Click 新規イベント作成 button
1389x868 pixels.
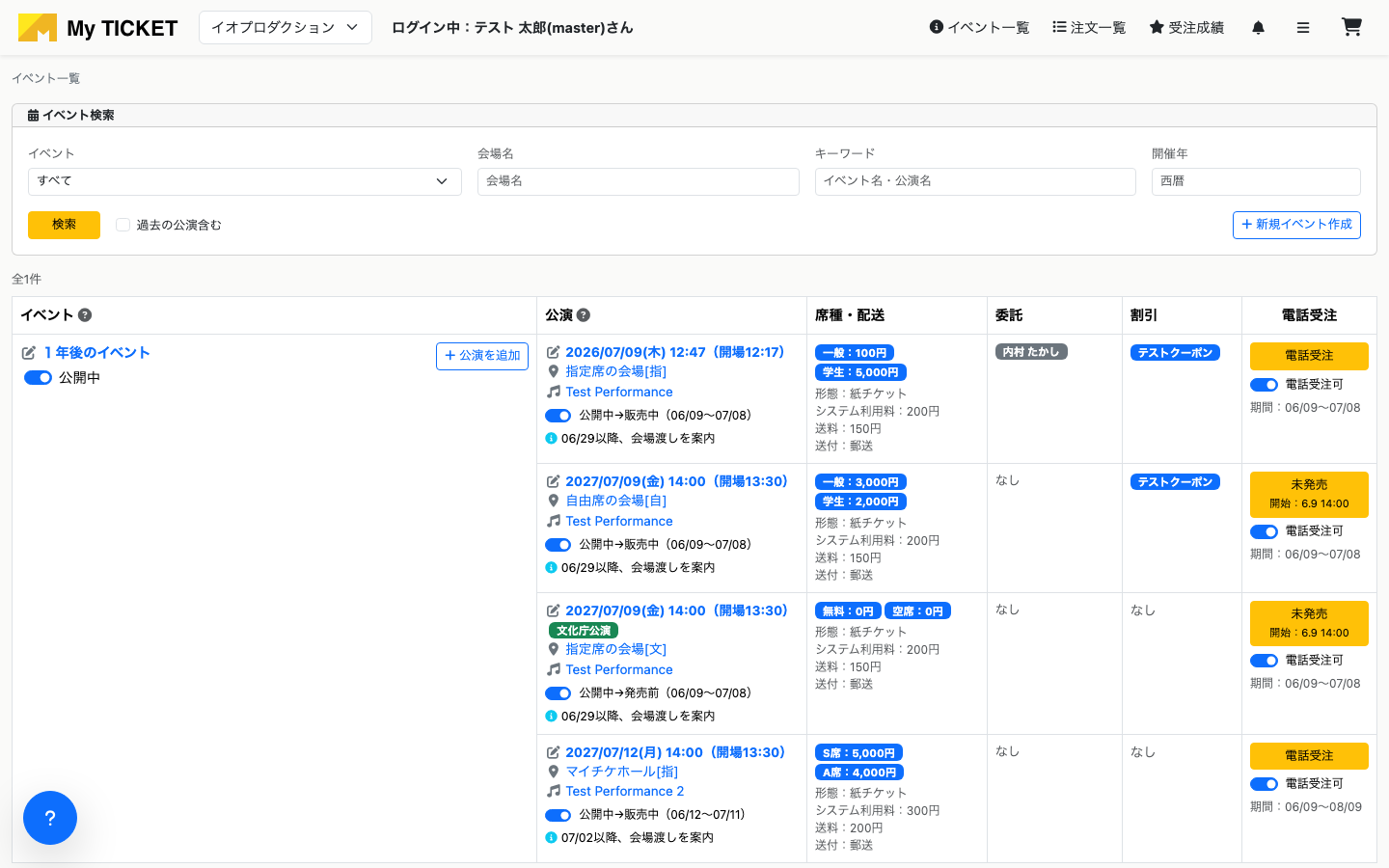[x=1296, y=225]
